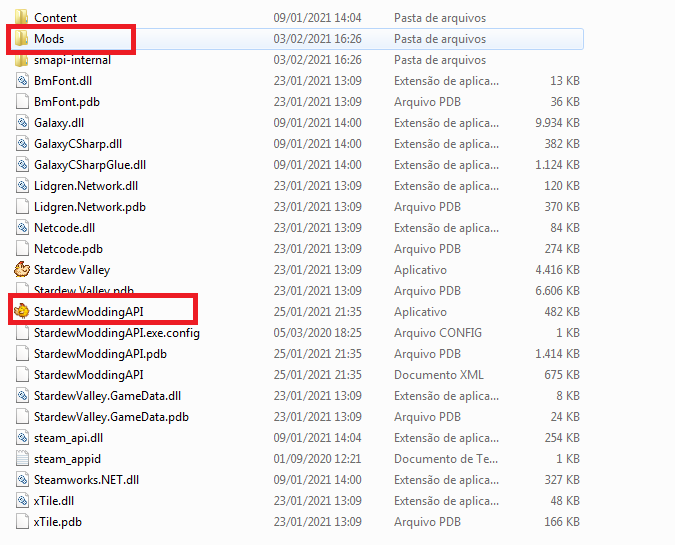Select the file name Netcode.pdb

[68, 249]
